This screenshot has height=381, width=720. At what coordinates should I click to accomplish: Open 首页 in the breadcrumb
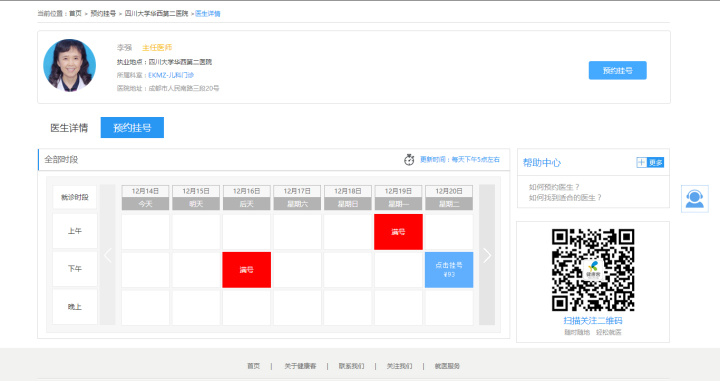pyautogui.click(x=75, y=14)
